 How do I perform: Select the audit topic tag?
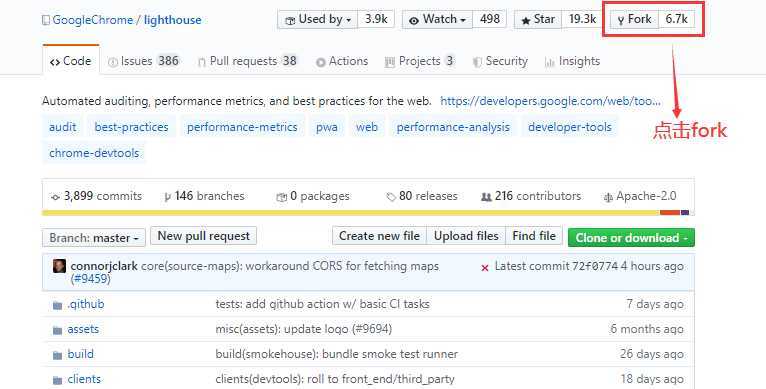tap(63, 127)
